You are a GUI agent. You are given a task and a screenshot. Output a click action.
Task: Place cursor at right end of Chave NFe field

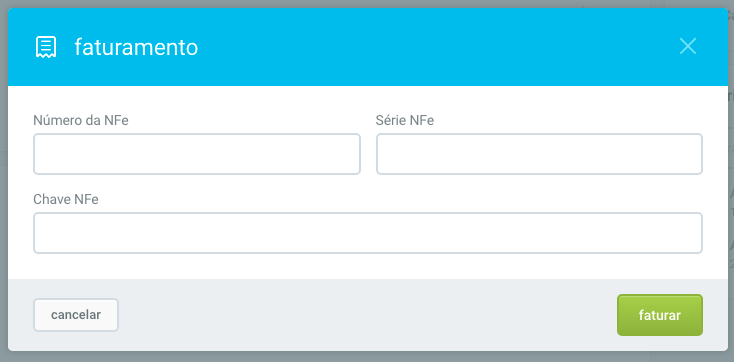click(695, 233)
